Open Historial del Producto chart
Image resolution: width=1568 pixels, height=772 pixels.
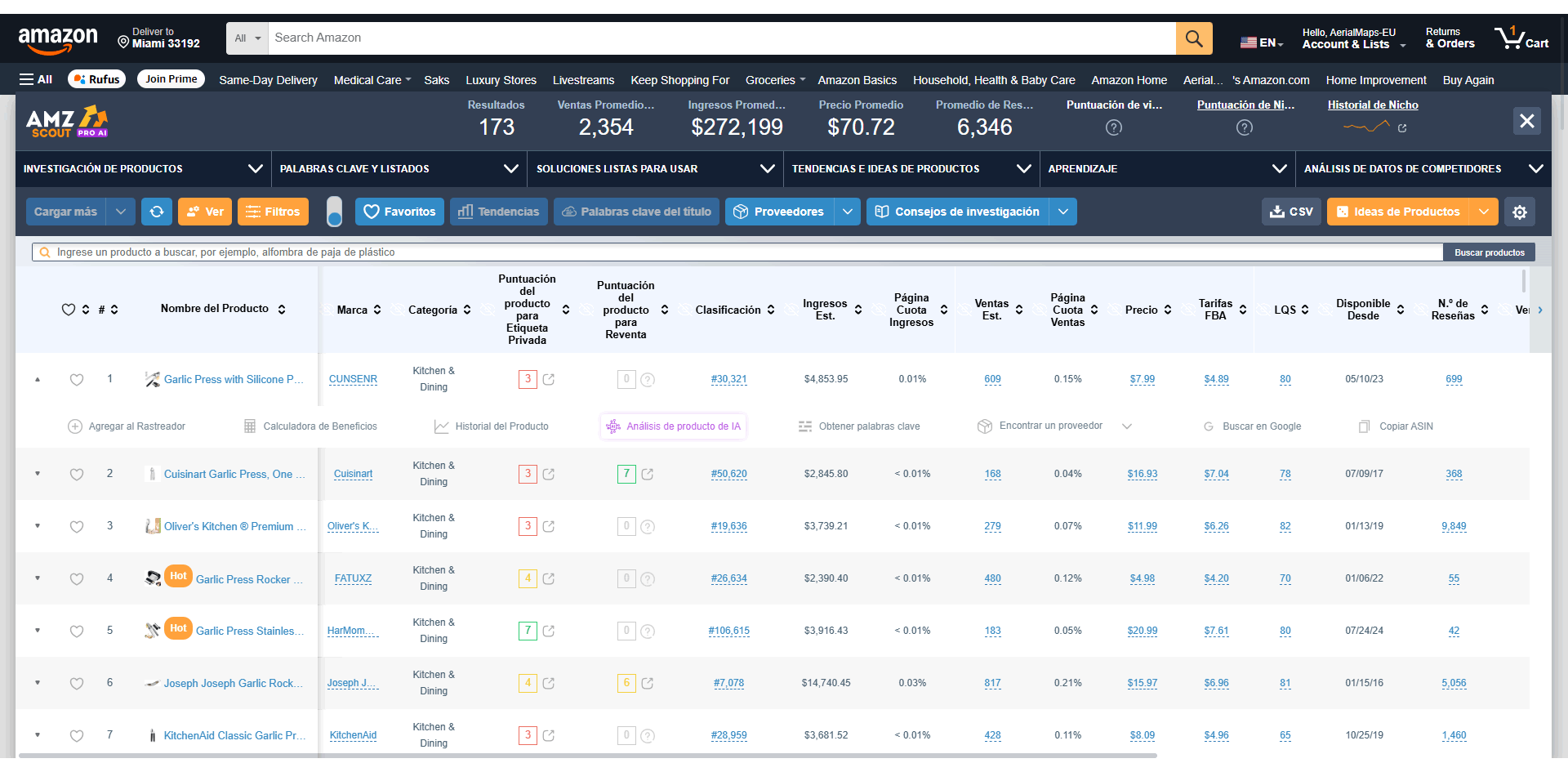pyautogui.click(x=492, y=426)
